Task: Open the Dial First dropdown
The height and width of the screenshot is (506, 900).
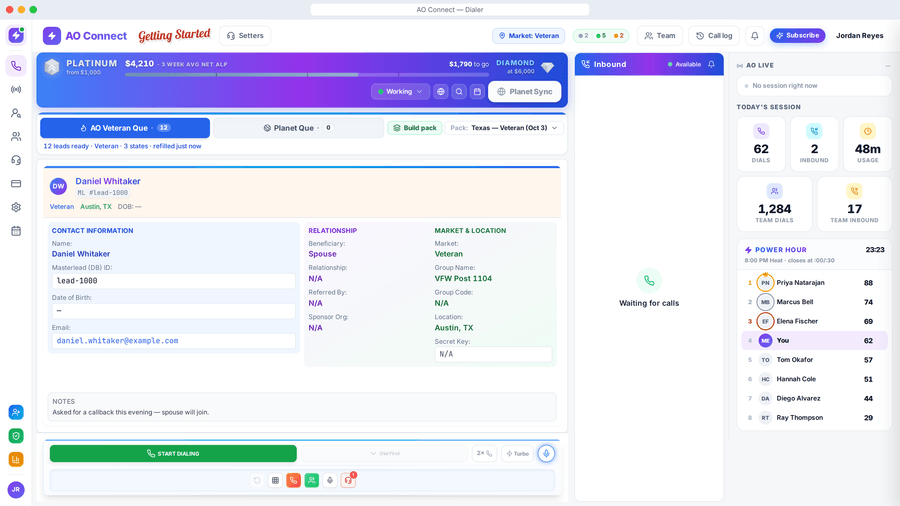Action: pyautogui.click(x=385, y=453)
